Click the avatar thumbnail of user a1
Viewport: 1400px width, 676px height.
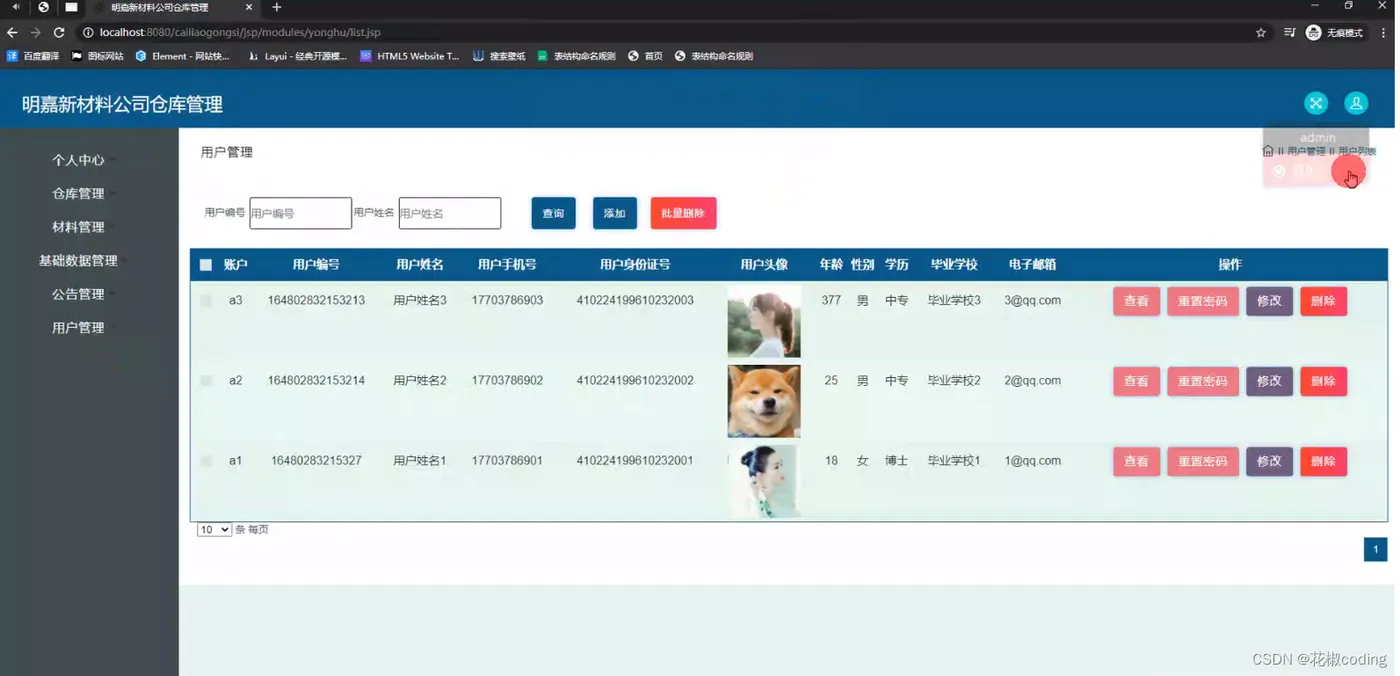tap(764, 481)
